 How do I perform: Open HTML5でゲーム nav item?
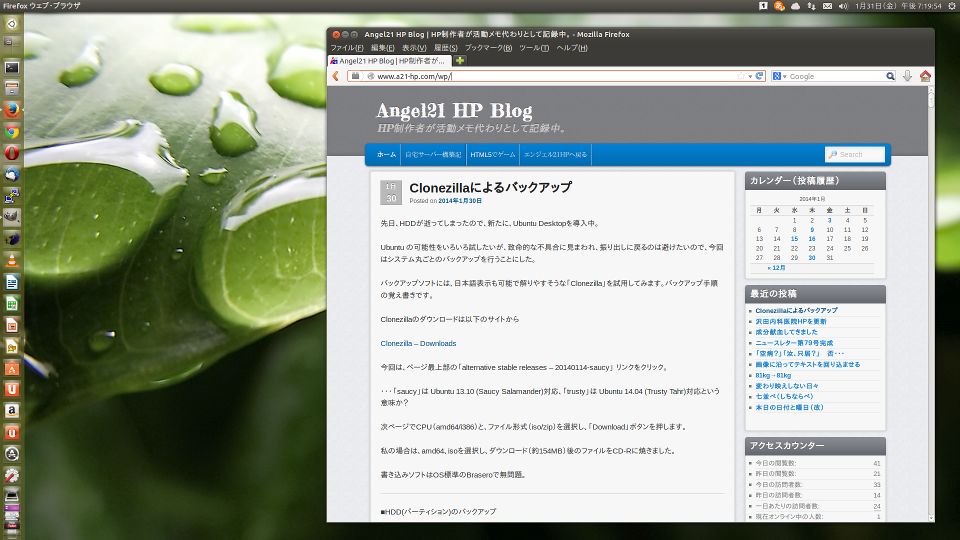(x=493, y=155)
